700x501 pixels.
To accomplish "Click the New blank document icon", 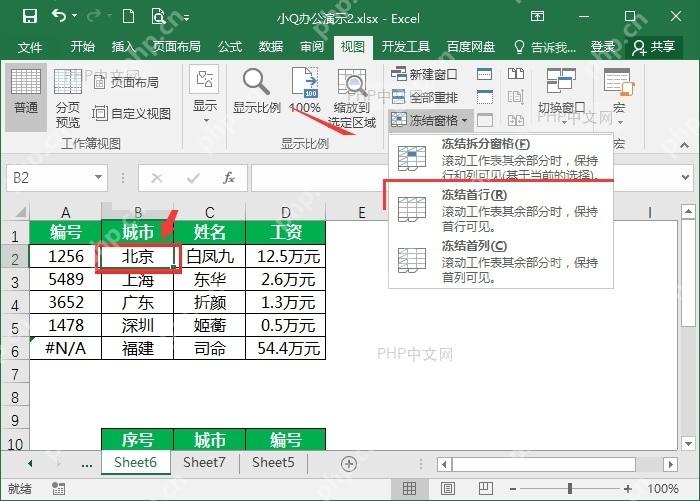I will click(x=129, y=17).
